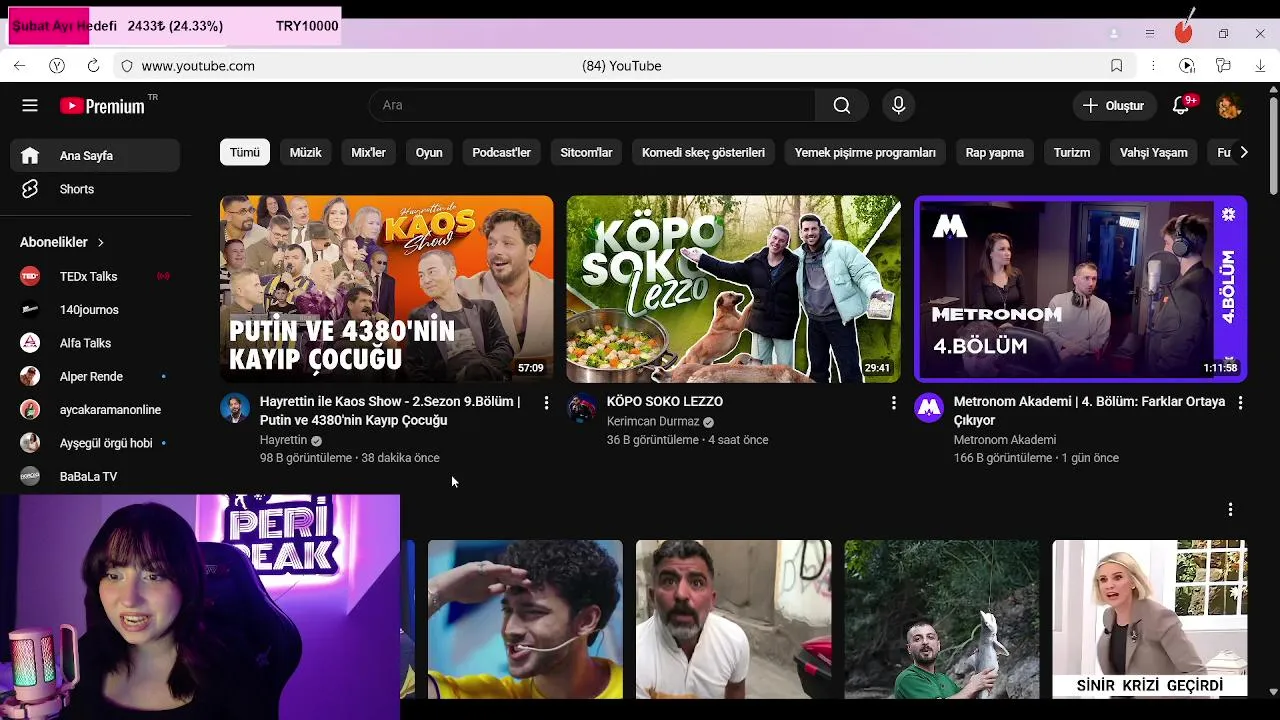
Task: Select the Rap yapma chip
Action: (994, 152)
